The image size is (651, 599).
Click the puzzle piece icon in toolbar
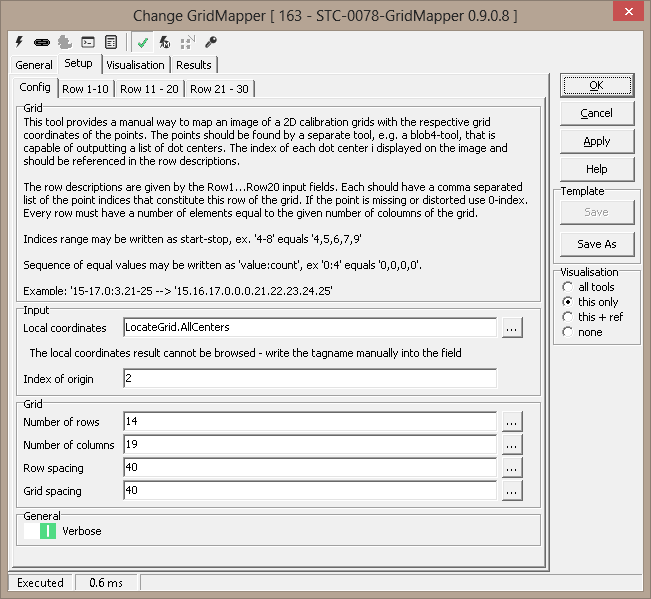point(64,42)
